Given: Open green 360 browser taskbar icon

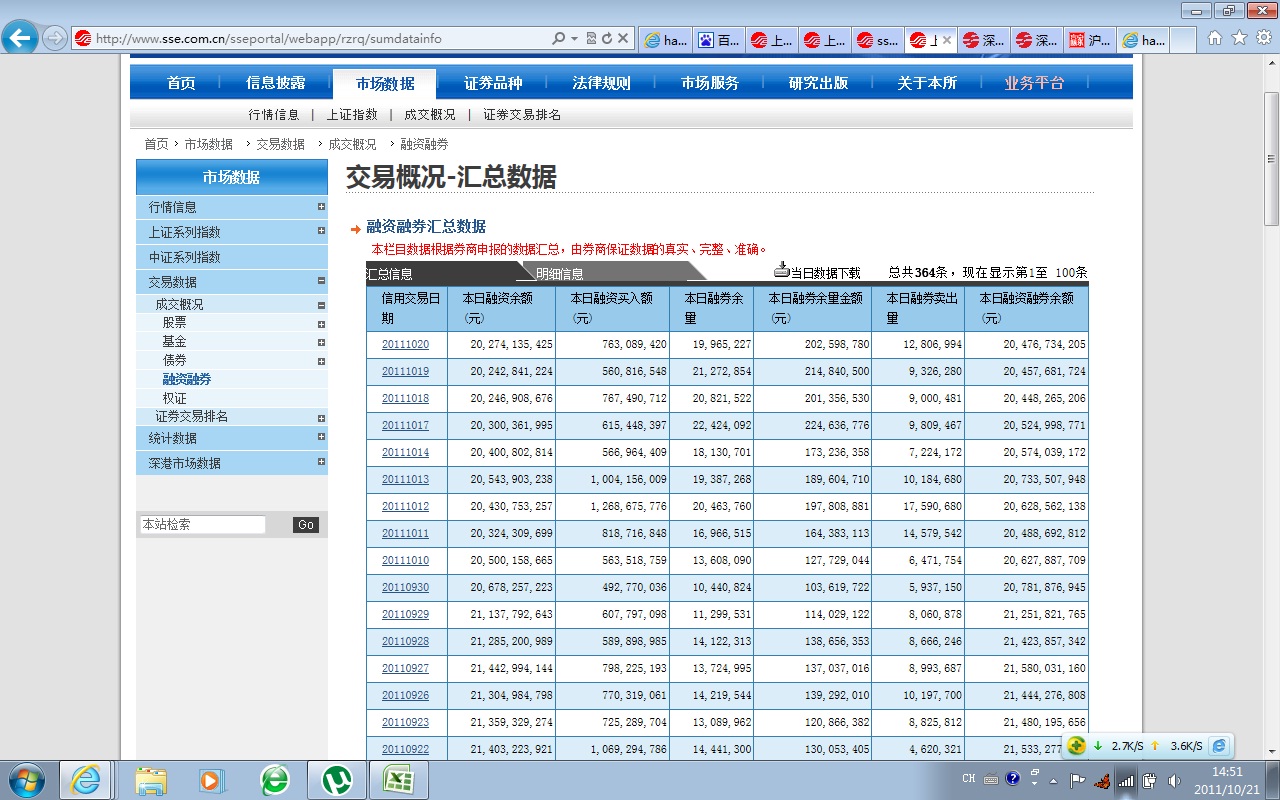Looking at the screenshot, I should pos(274,780).
